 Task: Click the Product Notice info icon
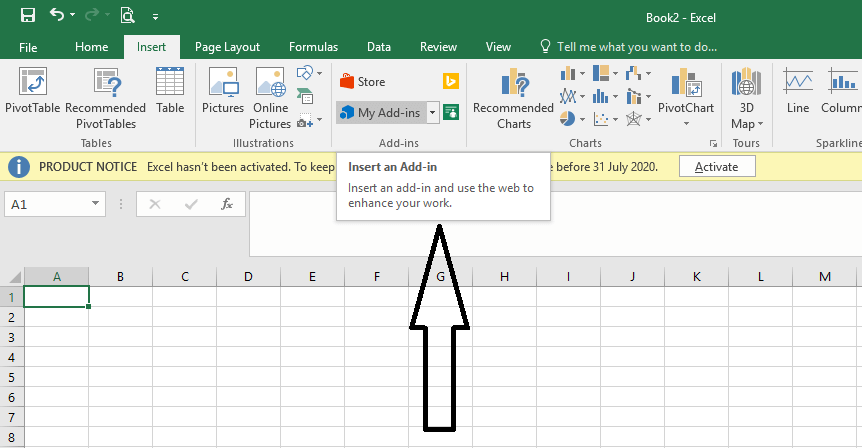pyautogui.click(x=19, y=167)
